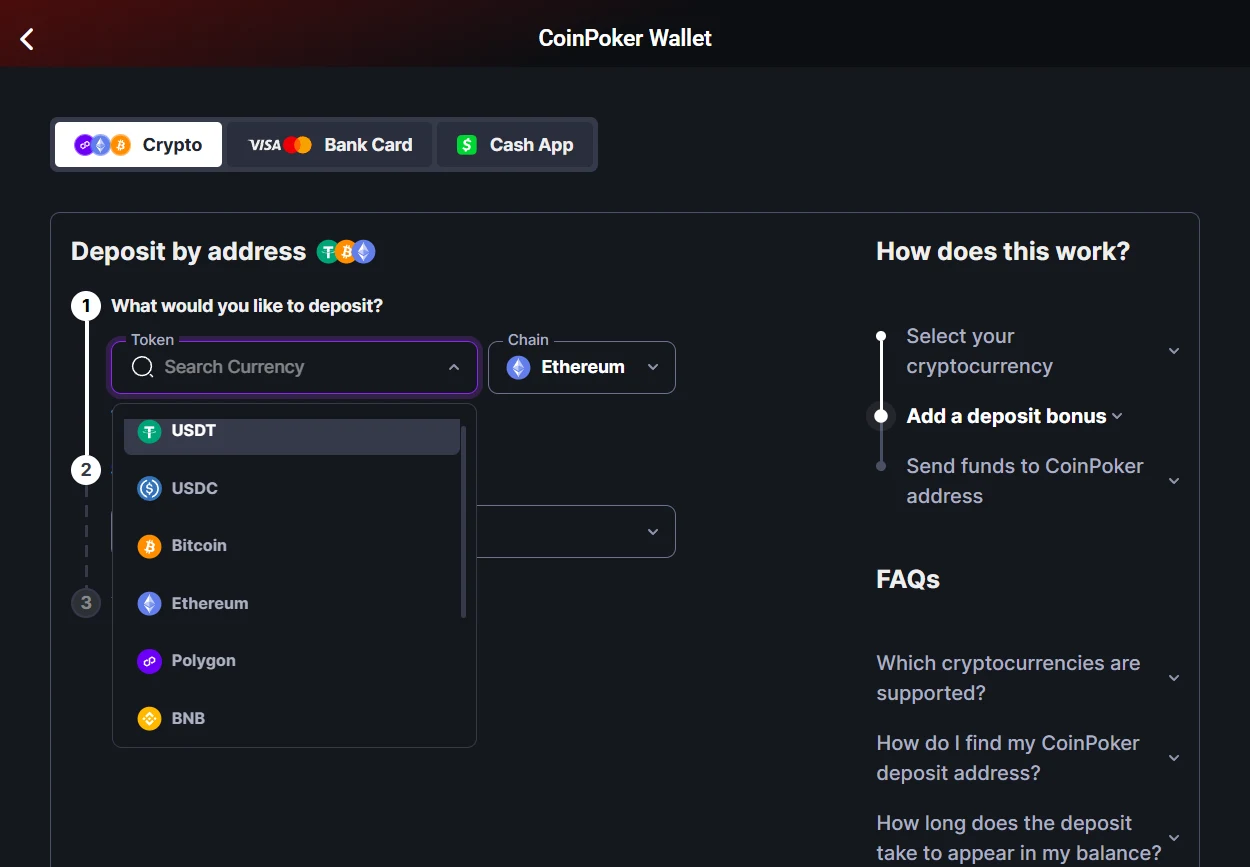Click the green USDT Tether icon

pyautogui.click(x=149, y=432)
